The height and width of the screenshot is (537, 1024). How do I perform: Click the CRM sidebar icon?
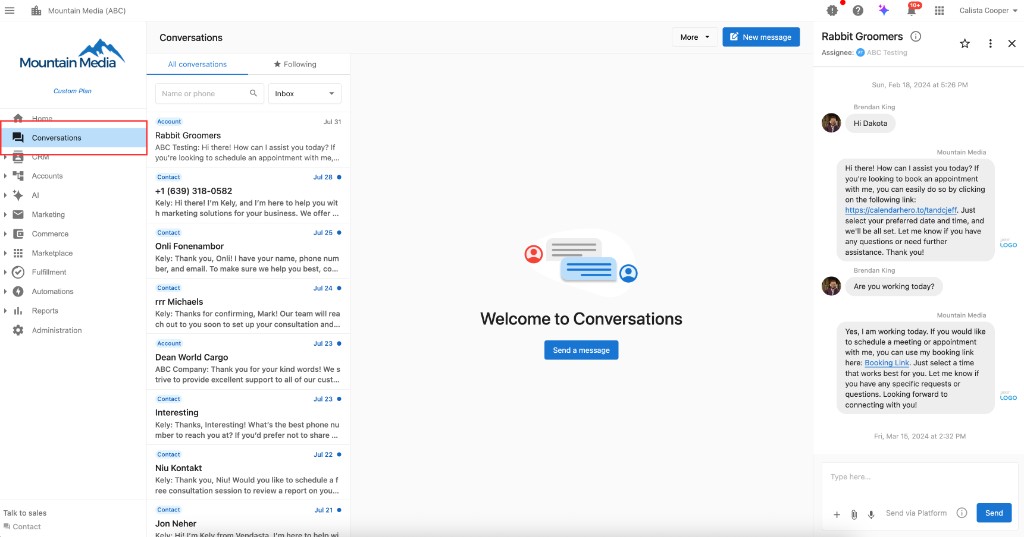pyautogui.click(x=18, y=157)
